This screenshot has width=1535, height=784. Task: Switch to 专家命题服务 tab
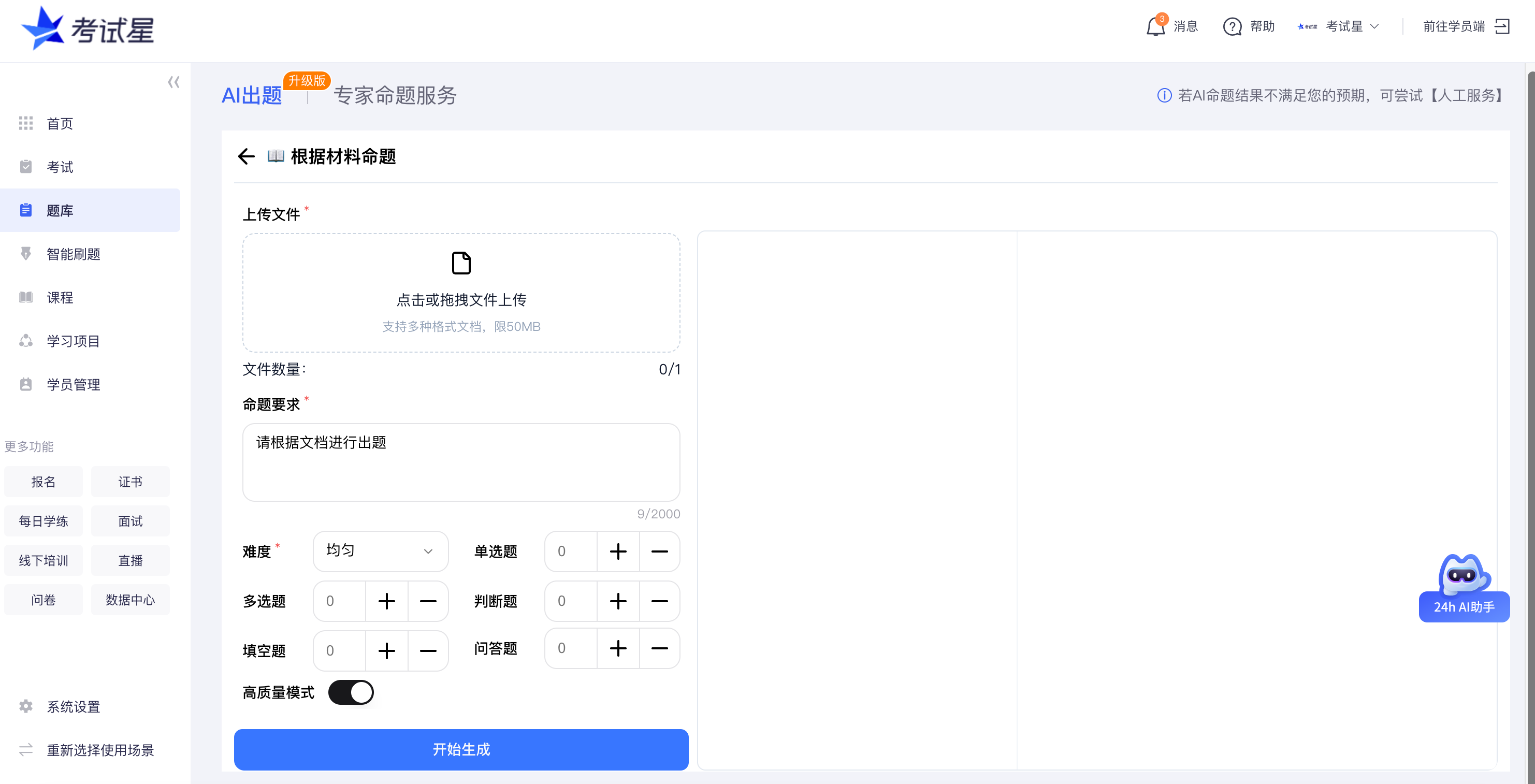click(395, 95)
